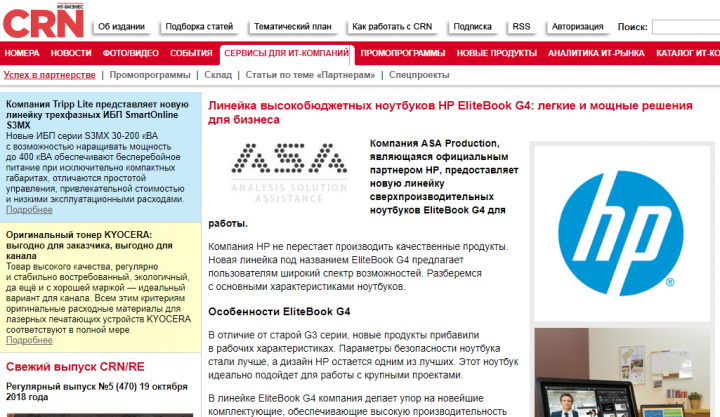
Task: Click the CRN logo
Action: [44, 21]
